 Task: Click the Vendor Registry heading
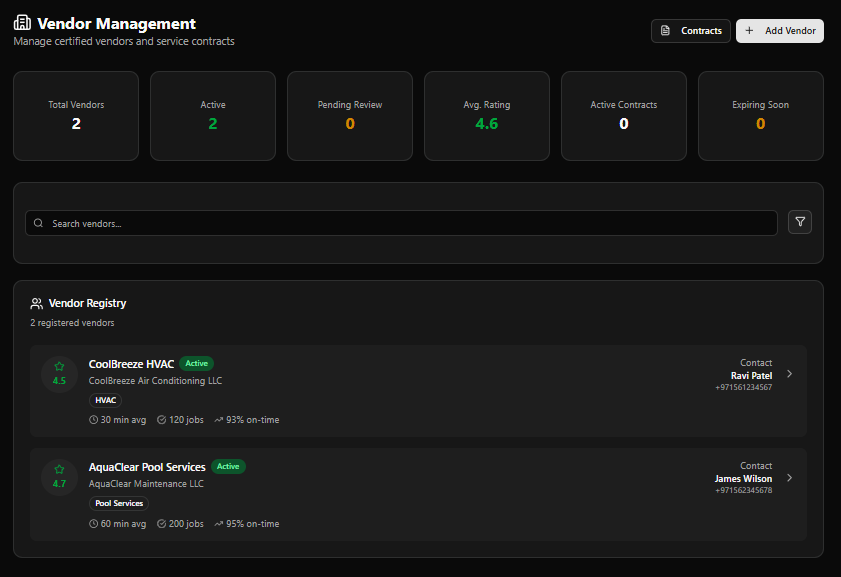coord(87,304)
